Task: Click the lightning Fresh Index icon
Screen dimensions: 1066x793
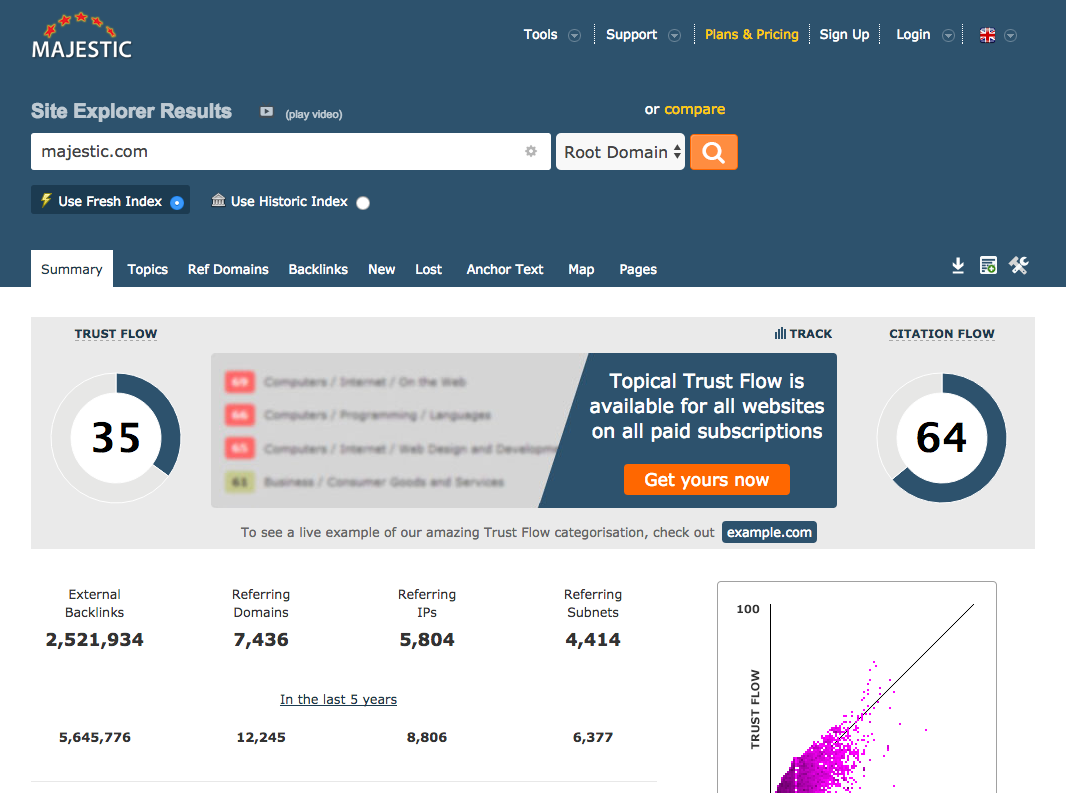Action: 46,200
